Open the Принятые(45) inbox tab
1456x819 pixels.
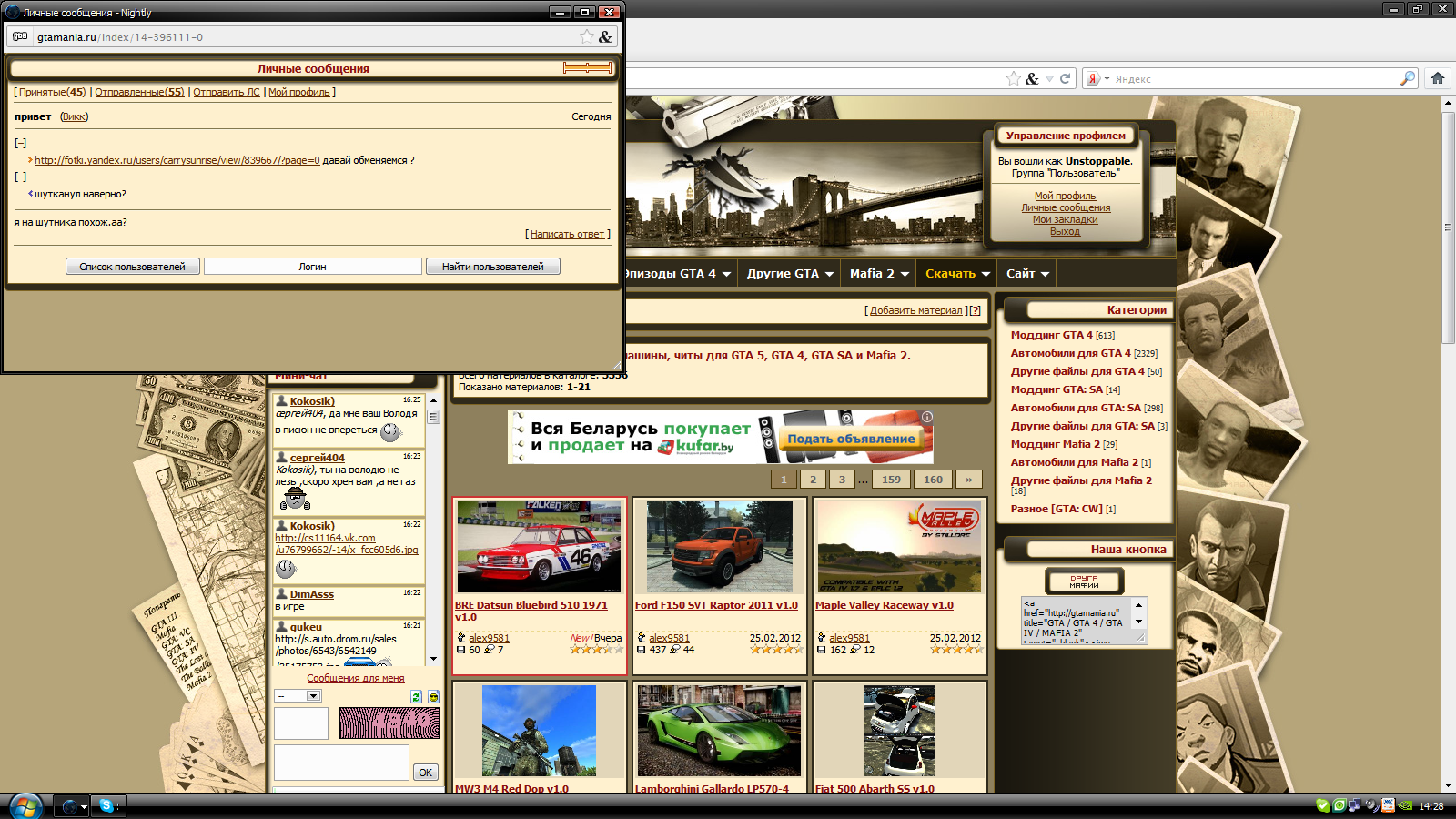[52, 92]
